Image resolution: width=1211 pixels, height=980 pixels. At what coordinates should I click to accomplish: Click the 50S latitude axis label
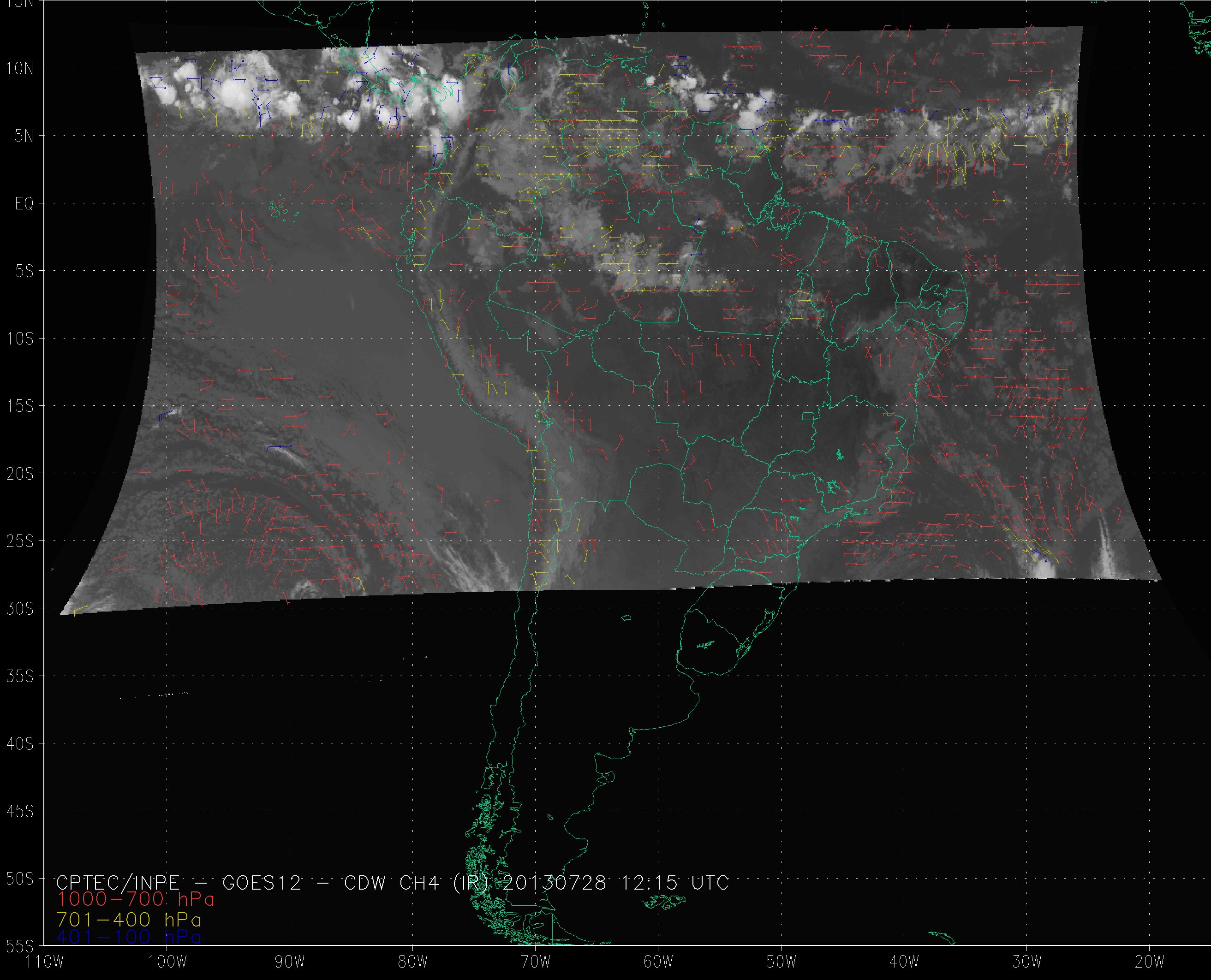point(20,879)
